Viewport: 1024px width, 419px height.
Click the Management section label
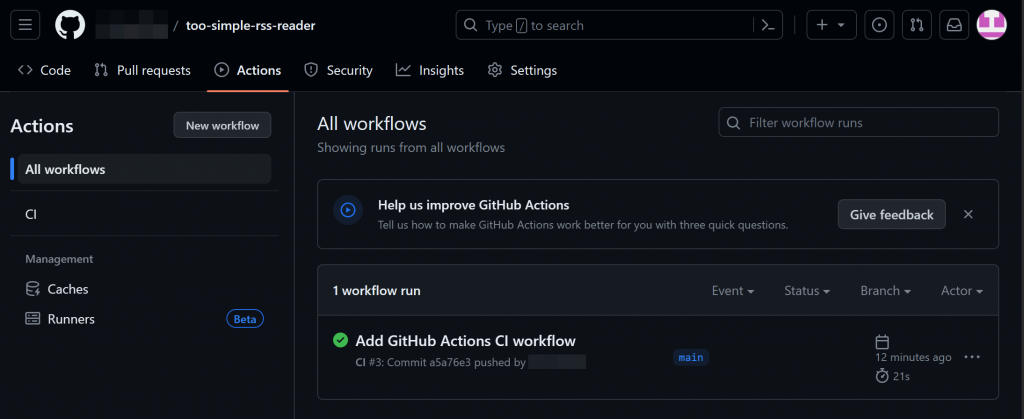(x=59, y=259)
